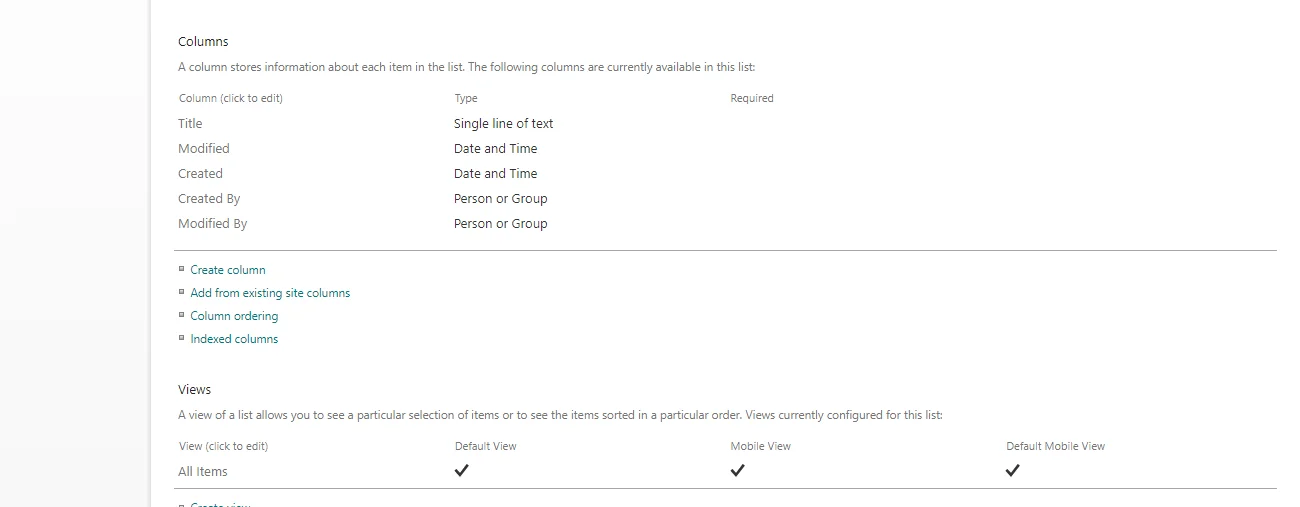This screenshot has height=507, width=1300.
Task: Open the Modified By column
Action: [212, 224]
